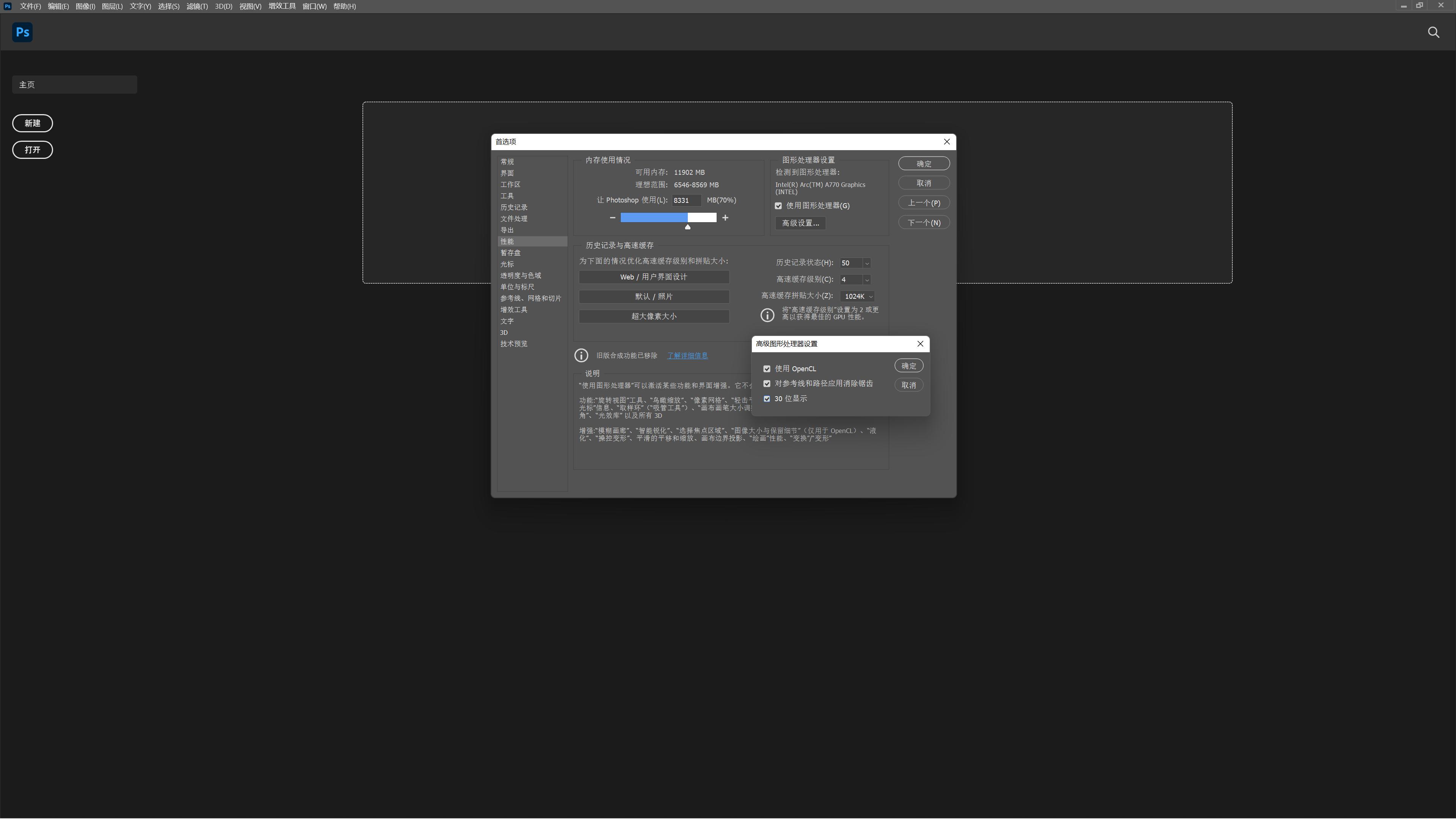
Task: Close the Preferences dialog with X
Action: [947, 142]
